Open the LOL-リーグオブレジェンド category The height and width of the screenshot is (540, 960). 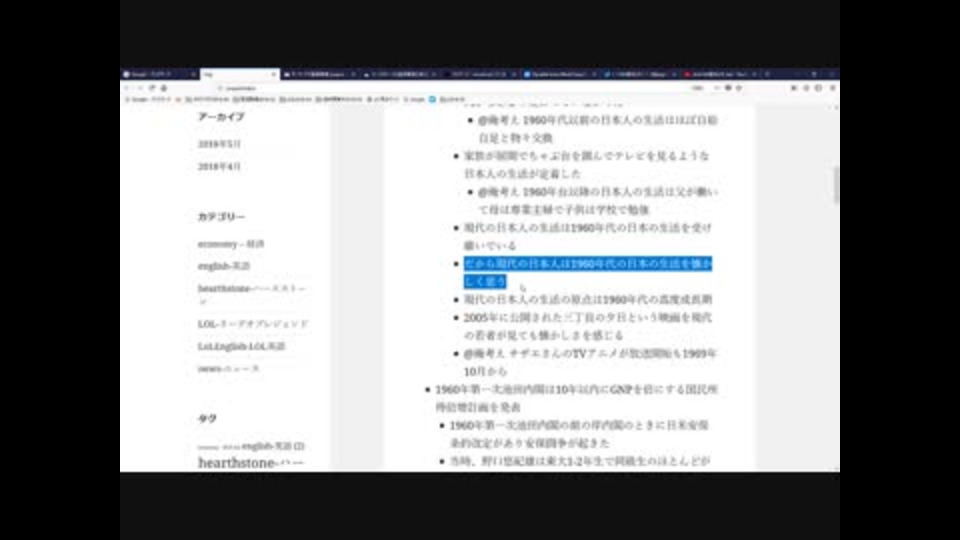pos(253,324)
